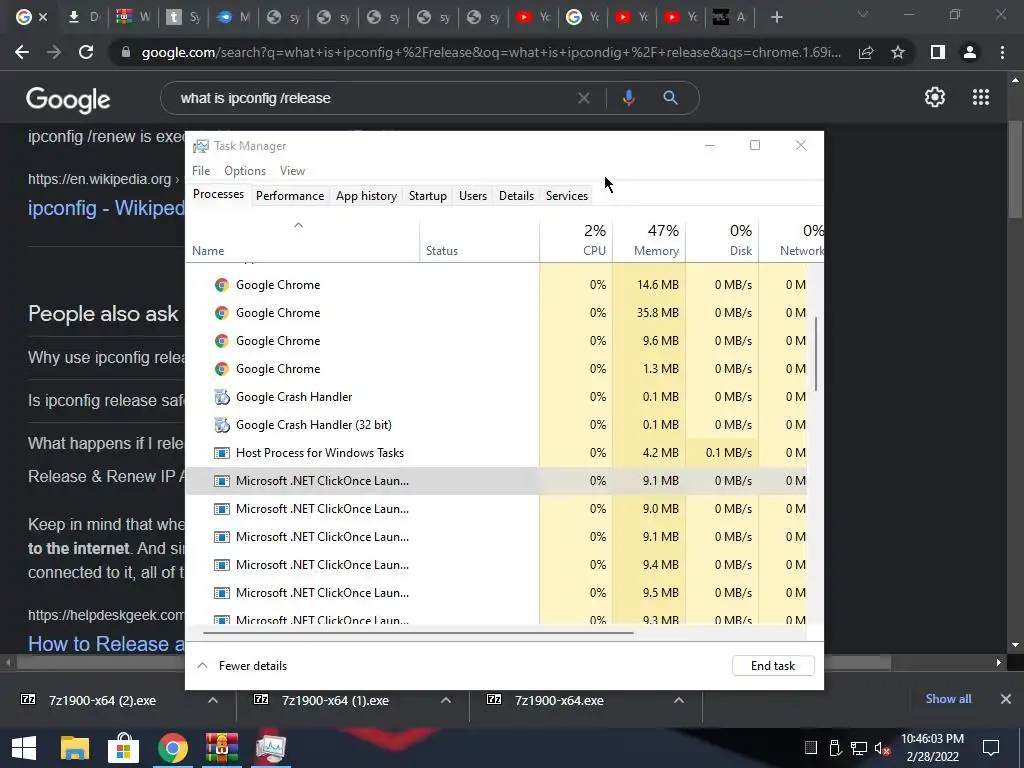
Task: Select Google Crash Handler (32 bit) icon
Action: 222,425
